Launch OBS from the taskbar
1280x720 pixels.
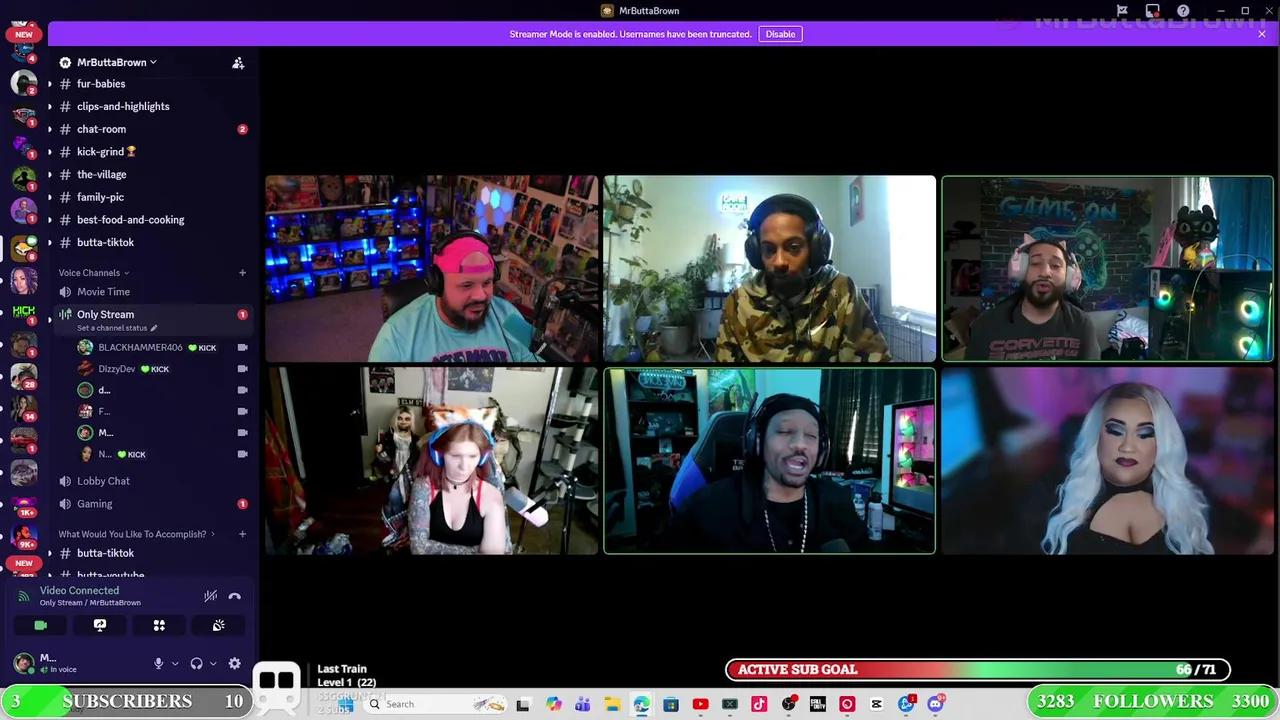pos(788,704)
